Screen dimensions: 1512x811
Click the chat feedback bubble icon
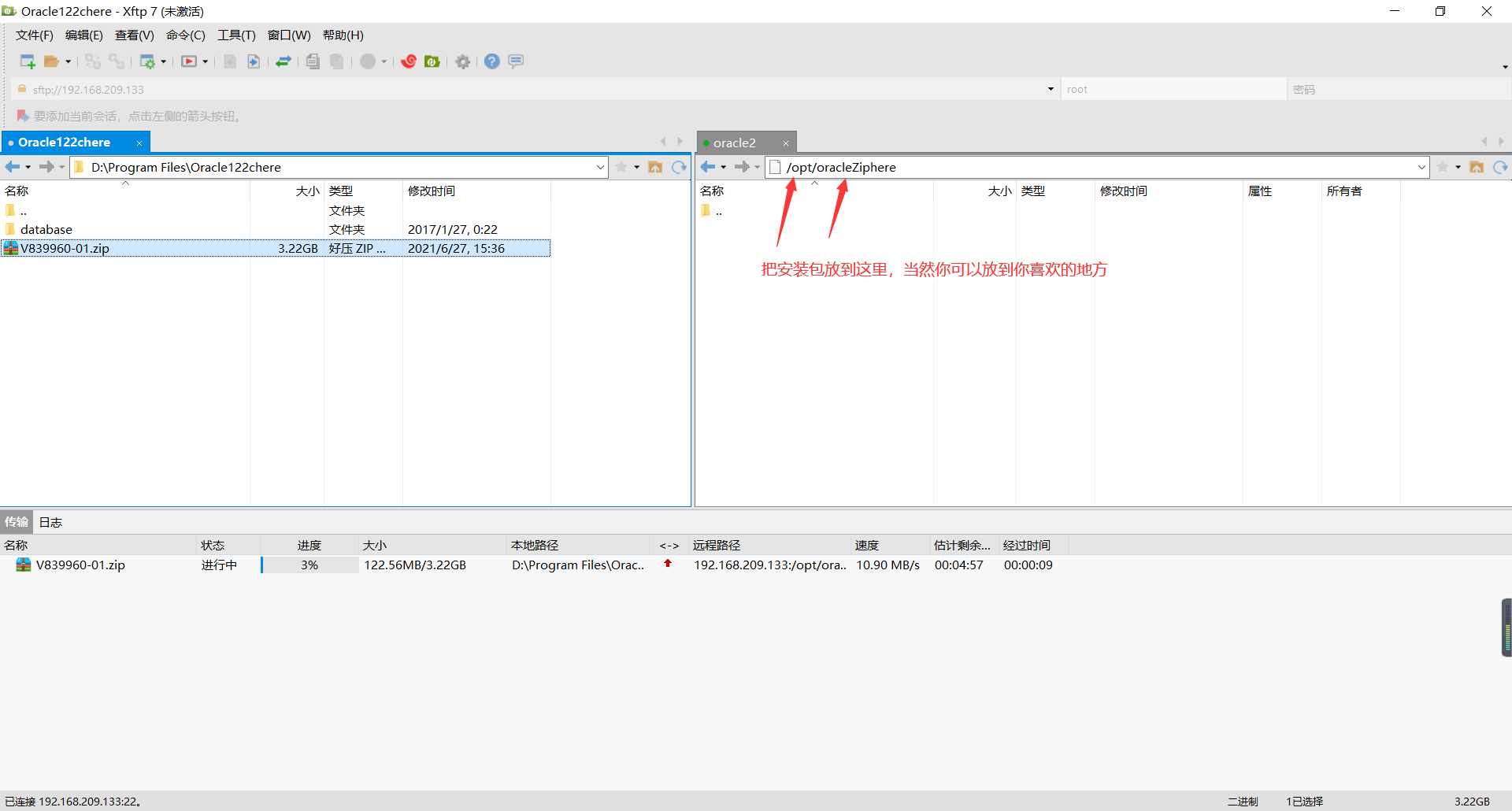(516, 61)
